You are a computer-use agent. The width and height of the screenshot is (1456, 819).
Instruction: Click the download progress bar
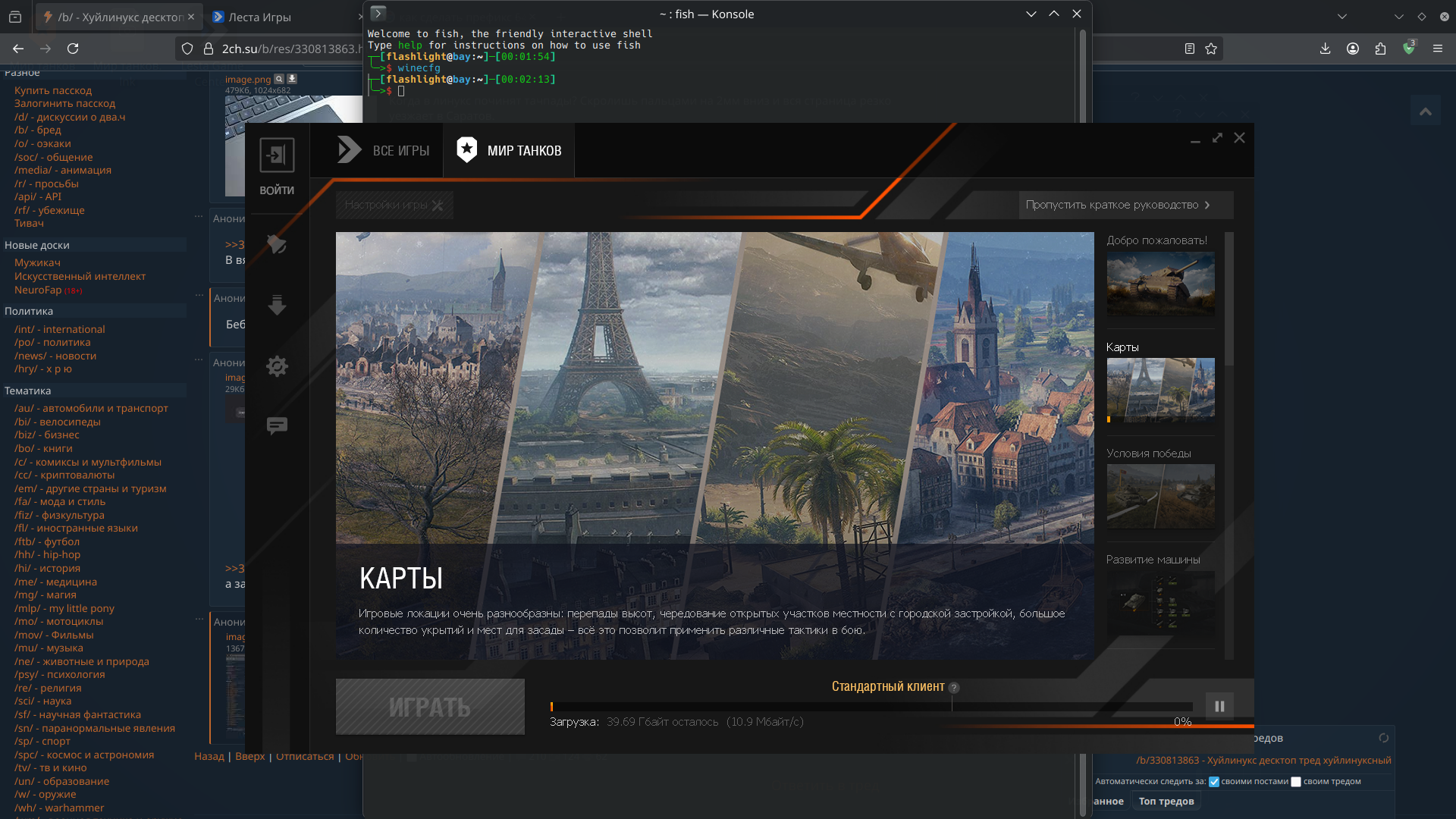click(872, 707)
